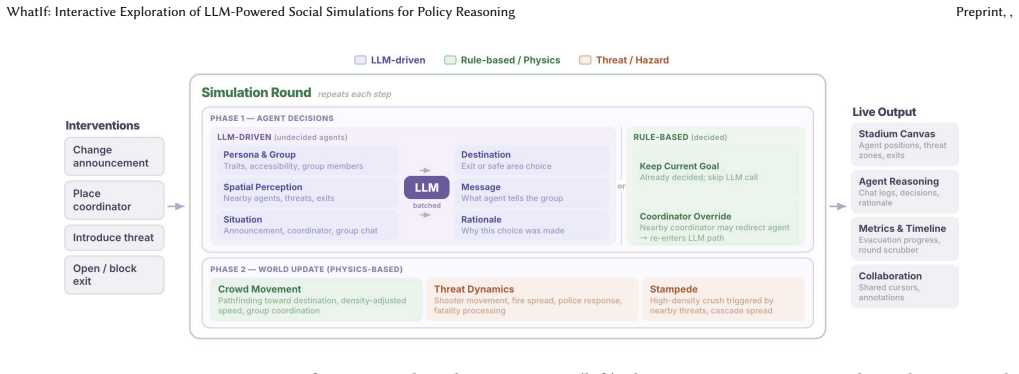
Task: Select the Introduce threat intervention box
Action: tap(114, 237)
